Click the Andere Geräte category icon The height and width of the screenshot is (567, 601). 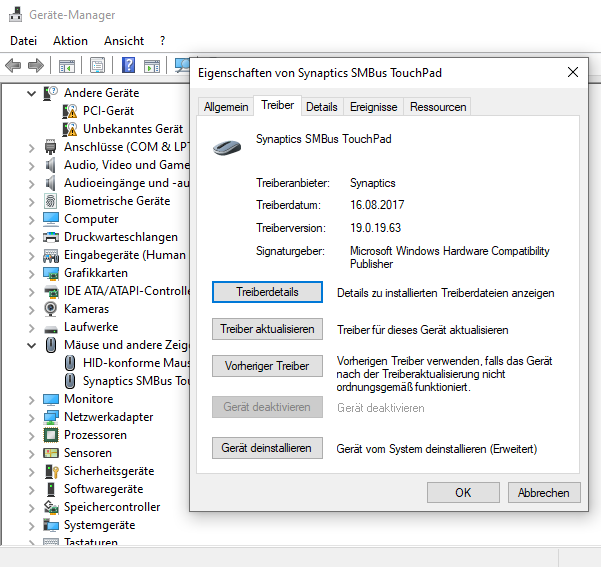point(50,93)
